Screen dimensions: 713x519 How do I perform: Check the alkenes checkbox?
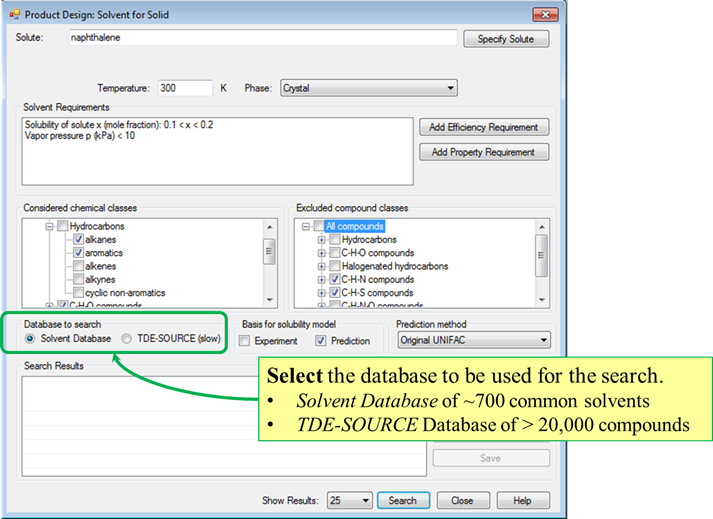[x=78, y=266]
